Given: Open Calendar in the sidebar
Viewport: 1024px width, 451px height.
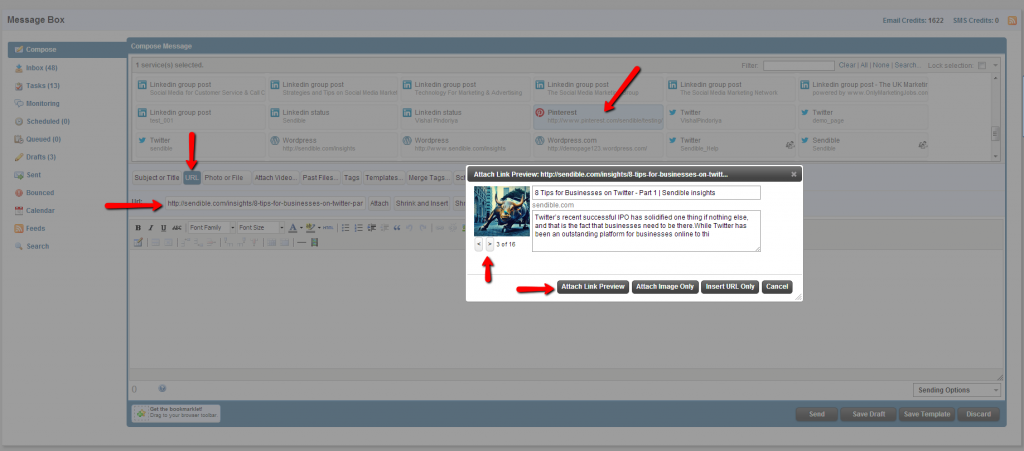Looking at the screenshot, I should click(x=40, y=210).
